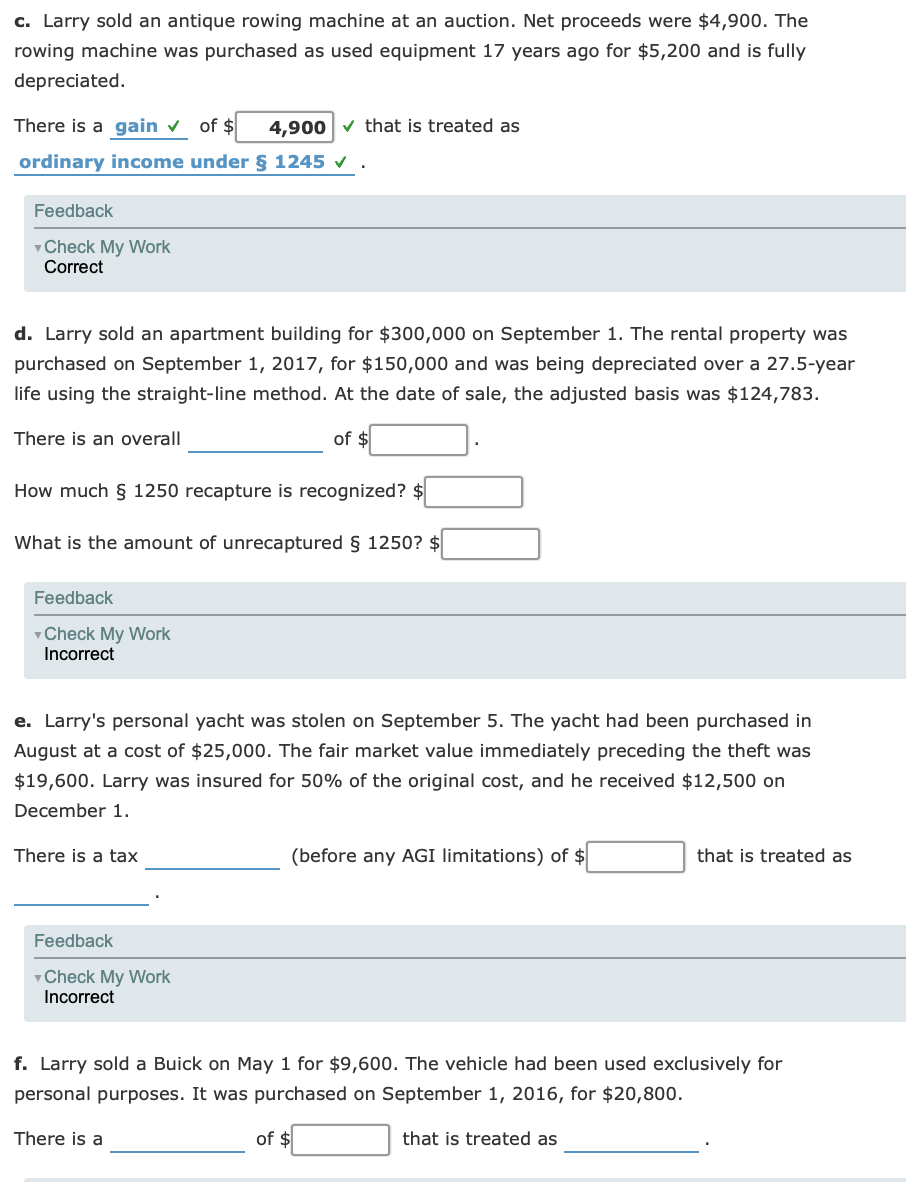Expand Check My Work in part d feedback

[x=106, y=633]
